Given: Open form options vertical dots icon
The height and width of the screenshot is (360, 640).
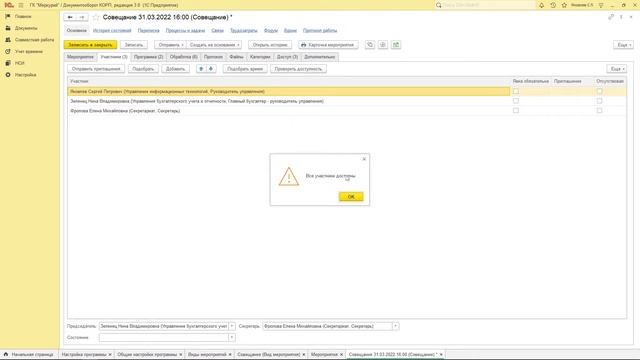Looking at the screenshot, I should [x=621, y=17].
